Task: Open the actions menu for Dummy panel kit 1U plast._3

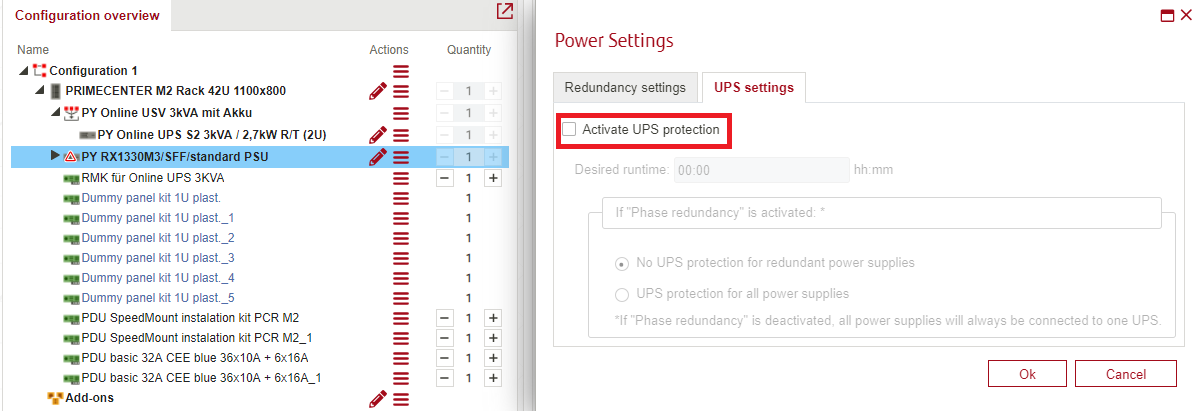Action: (x=401, y=258)
